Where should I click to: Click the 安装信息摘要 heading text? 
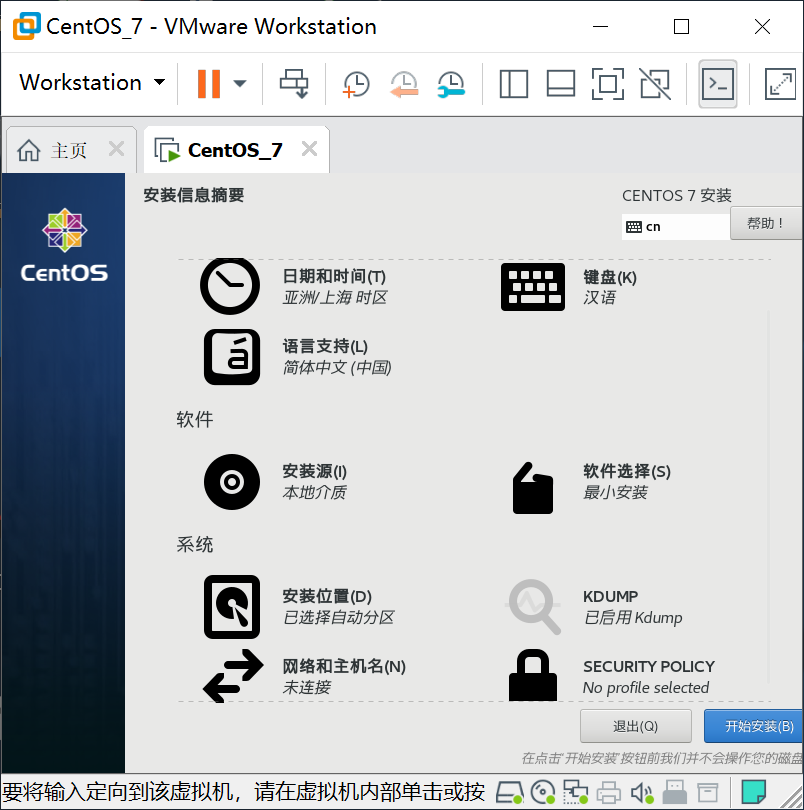point(194,195)
